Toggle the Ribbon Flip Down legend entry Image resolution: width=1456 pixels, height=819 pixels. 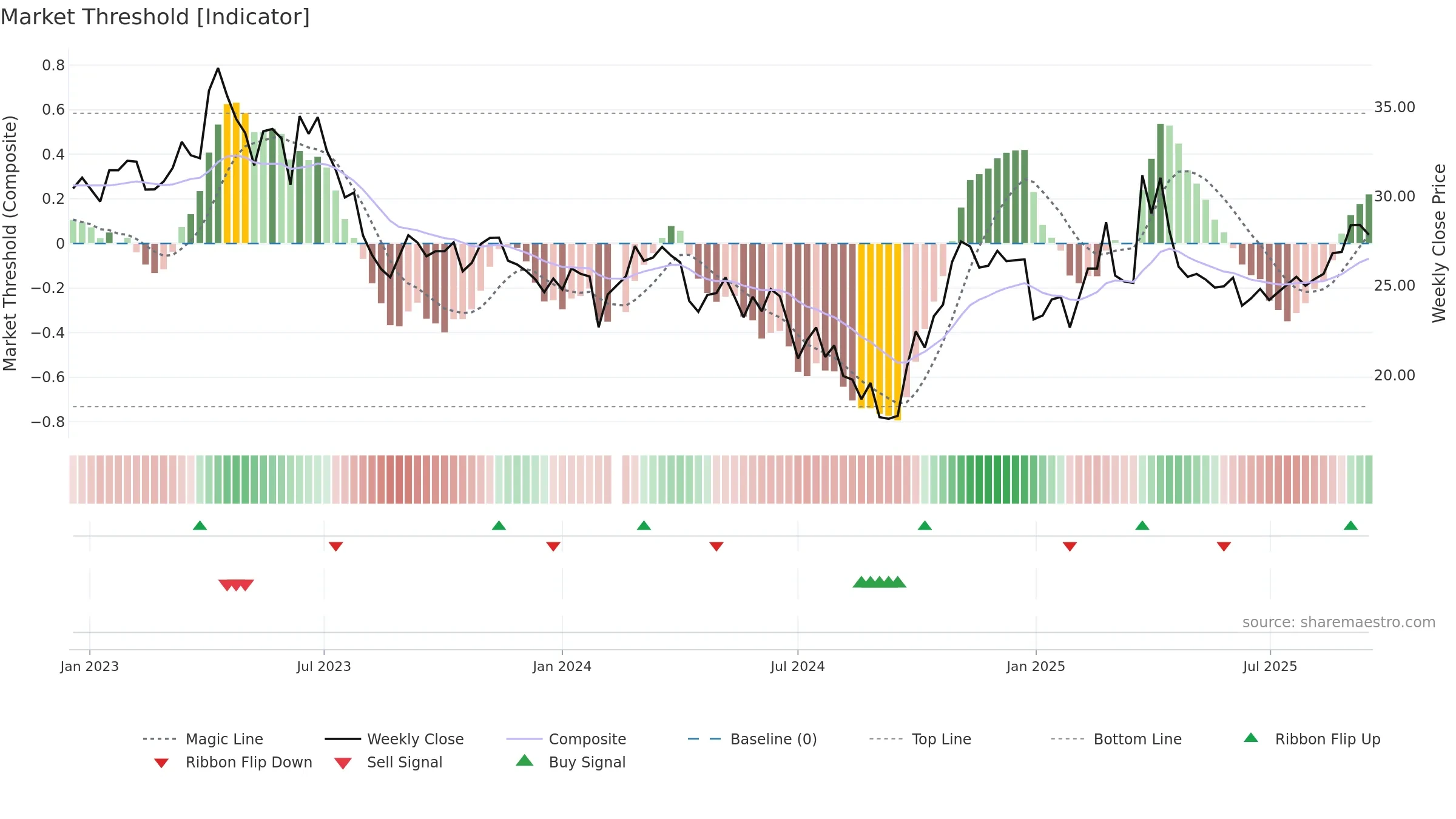[232, 762]
